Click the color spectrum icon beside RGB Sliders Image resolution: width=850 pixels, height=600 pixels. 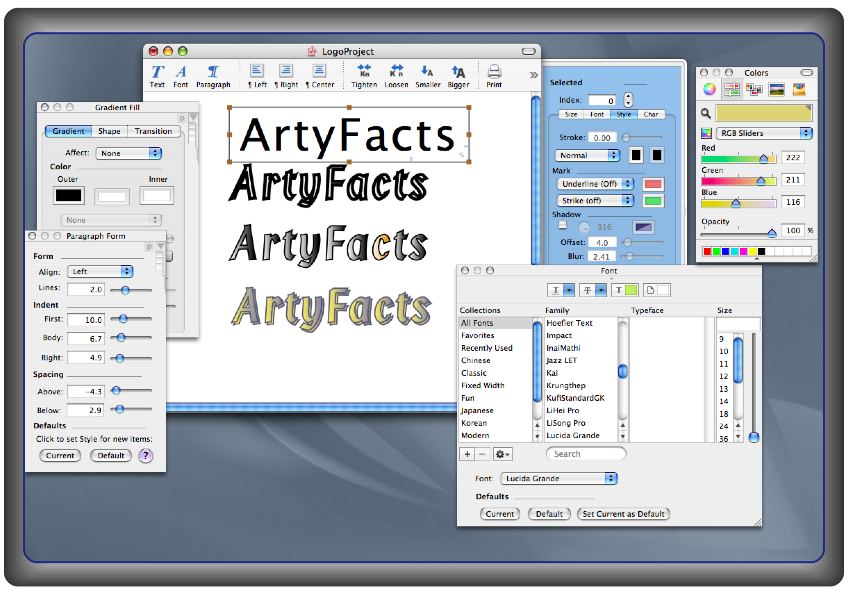tap(706, 133)
